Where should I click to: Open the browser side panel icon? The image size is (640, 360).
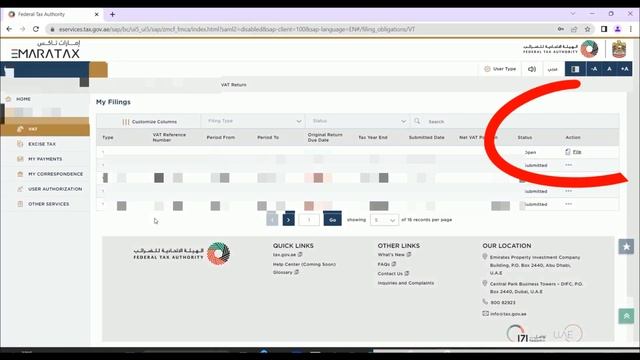click(x=604, y=29)
